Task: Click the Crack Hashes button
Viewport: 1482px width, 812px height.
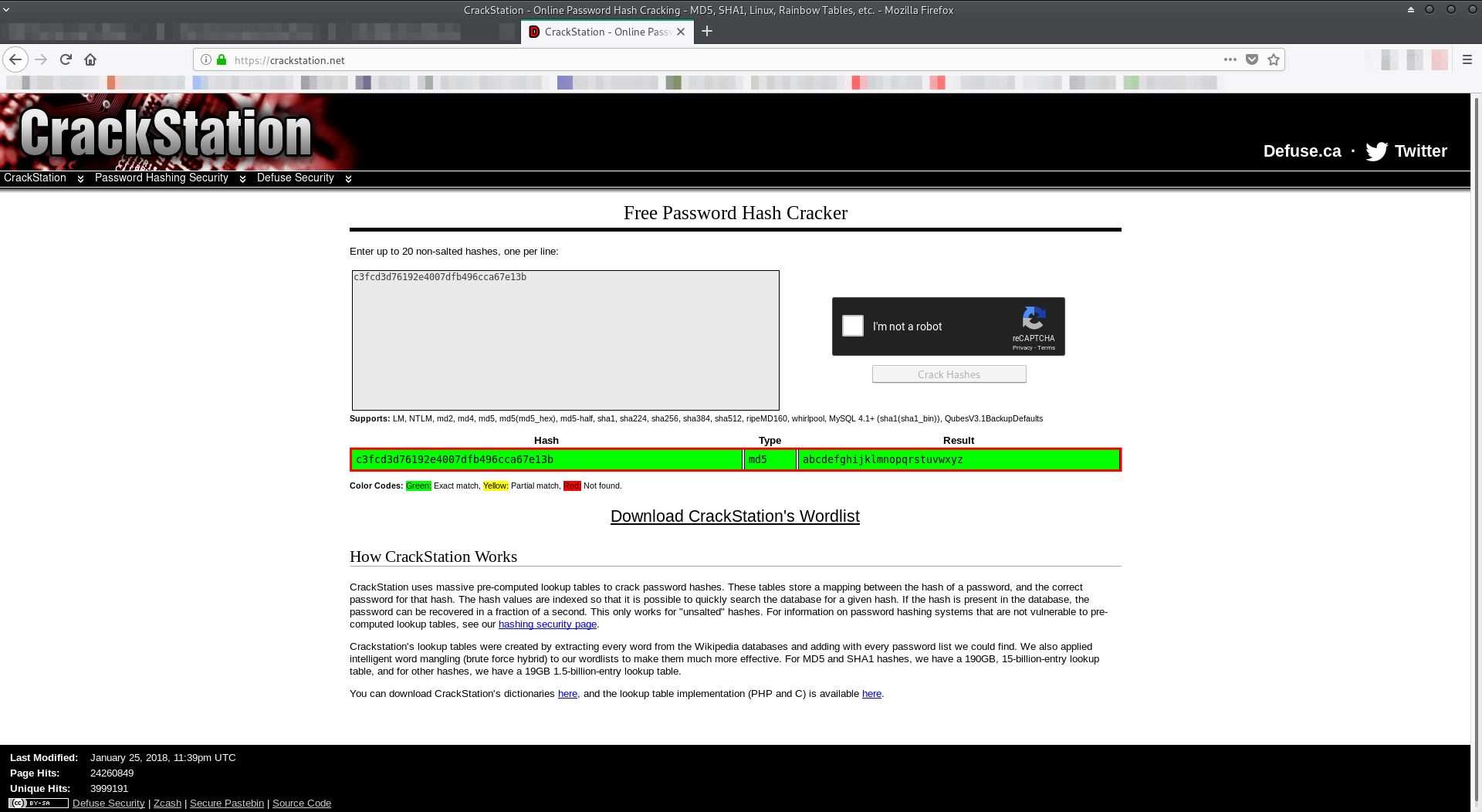Action: coord(949,374)
